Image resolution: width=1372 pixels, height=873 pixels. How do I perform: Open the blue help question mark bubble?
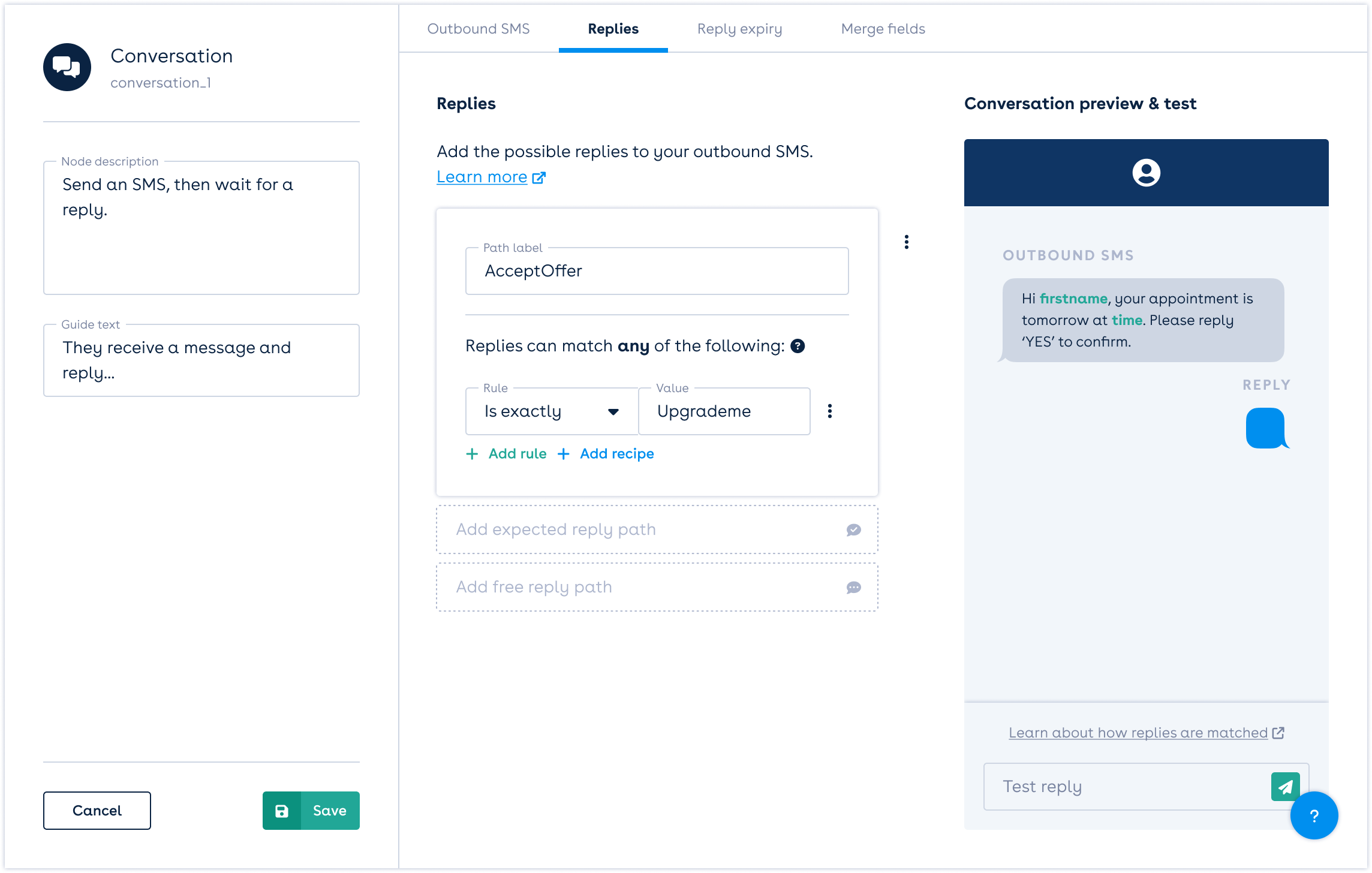[x=1314, y=815]
